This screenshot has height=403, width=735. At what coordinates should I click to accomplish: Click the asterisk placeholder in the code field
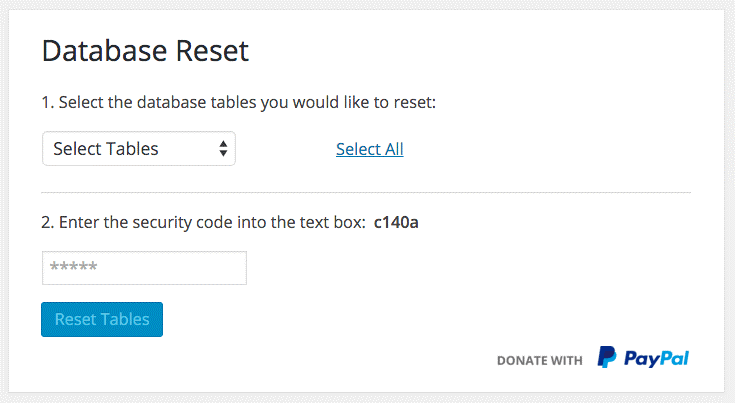(x=73, y=266)
